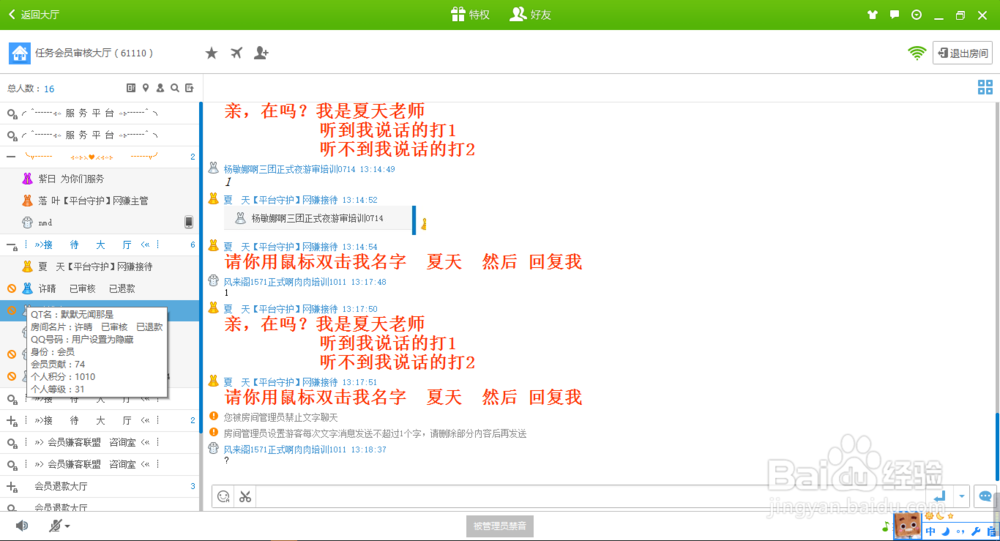Select second 会员赚客联盟 咨询室 channel
Viewport: 1000px width, 541px height.
99,464
